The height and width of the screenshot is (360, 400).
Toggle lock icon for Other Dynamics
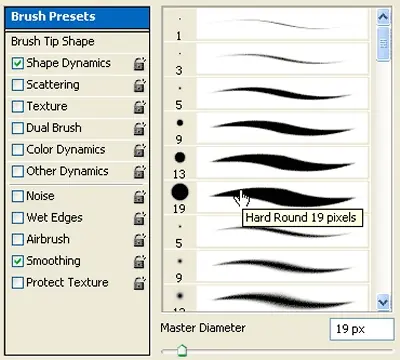tap(140, 172)
